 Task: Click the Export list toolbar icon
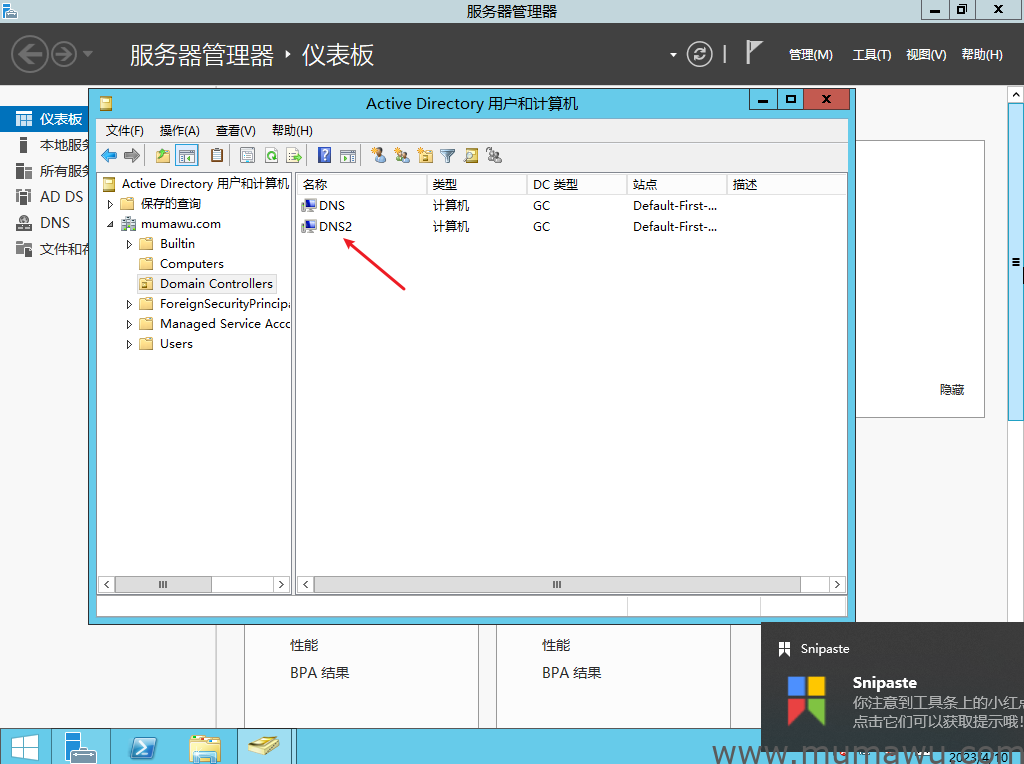pyautogui.click(x=293, y=155)
